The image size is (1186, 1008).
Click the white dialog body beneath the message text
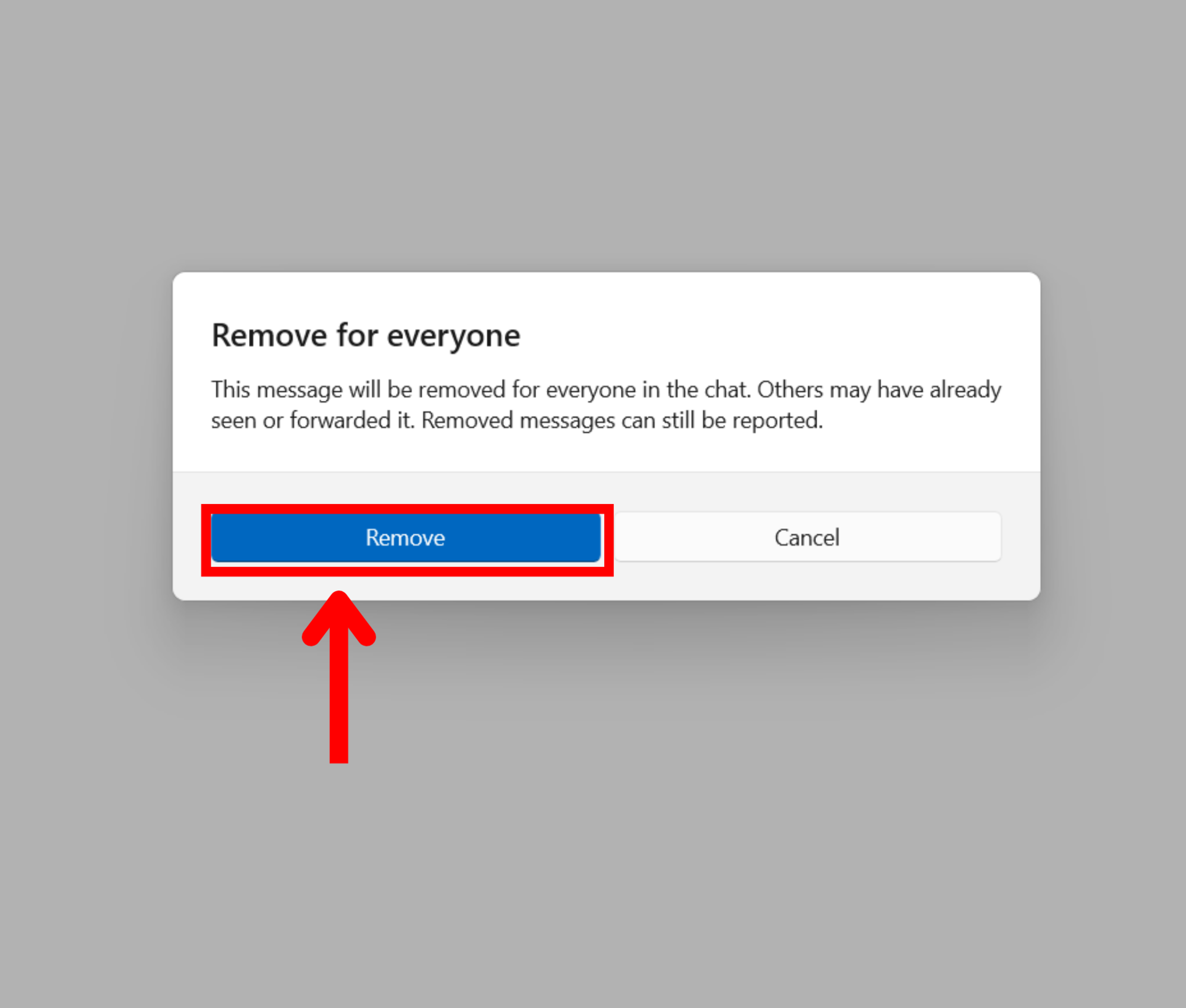point(605,453)
